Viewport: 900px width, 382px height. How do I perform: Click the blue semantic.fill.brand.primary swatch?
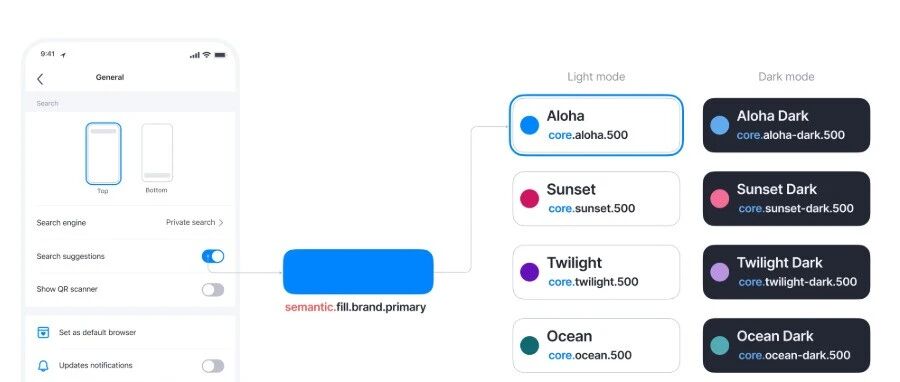point(358,272)
